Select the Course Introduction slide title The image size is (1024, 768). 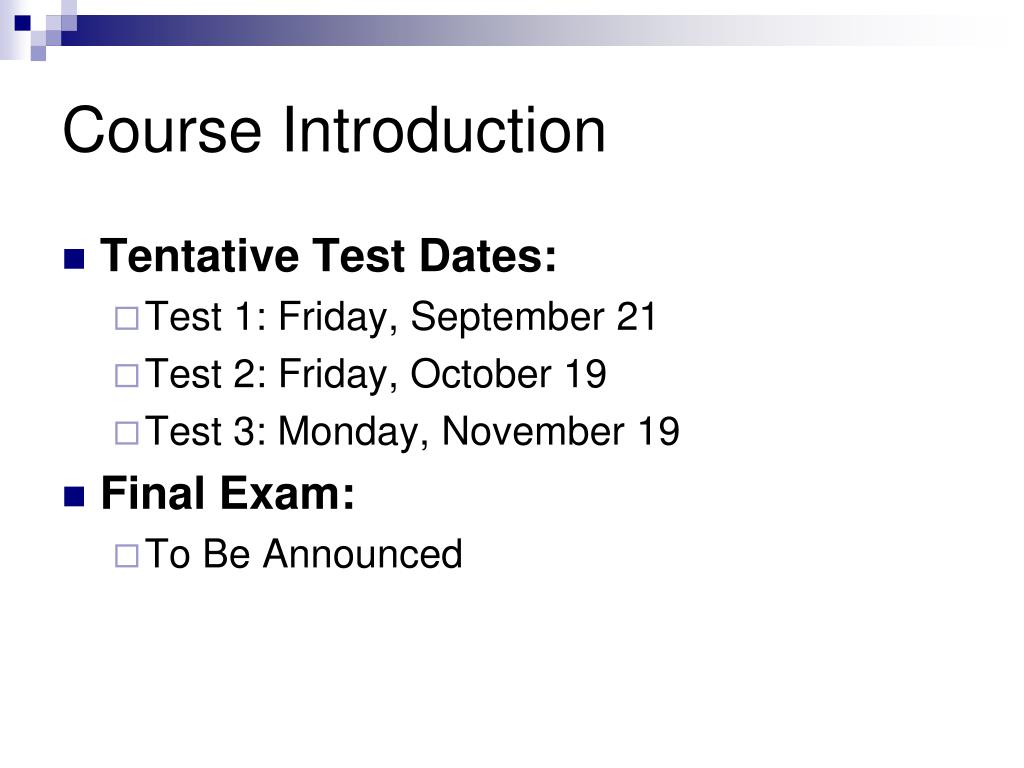[334, 131]
